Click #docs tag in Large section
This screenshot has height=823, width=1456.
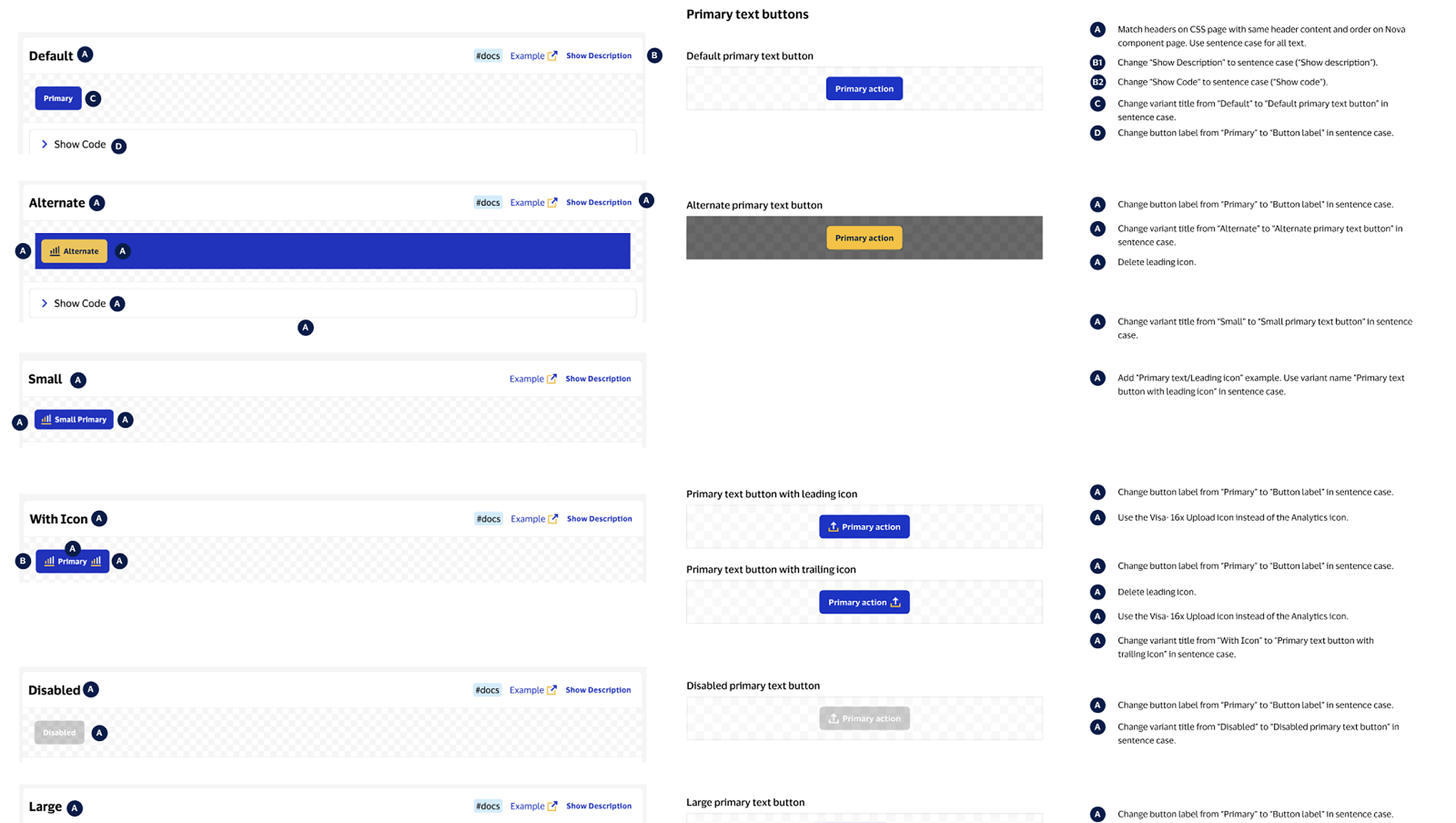[488, 807]
